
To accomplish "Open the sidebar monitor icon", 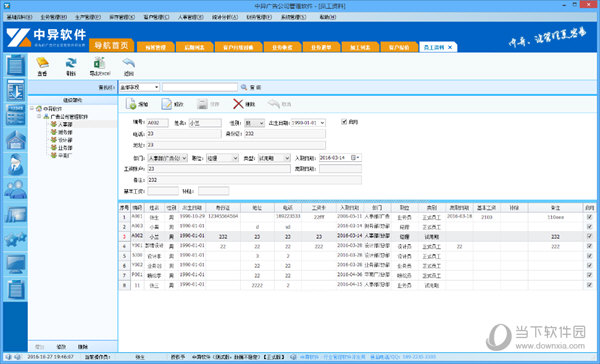I will click(16, 264).
